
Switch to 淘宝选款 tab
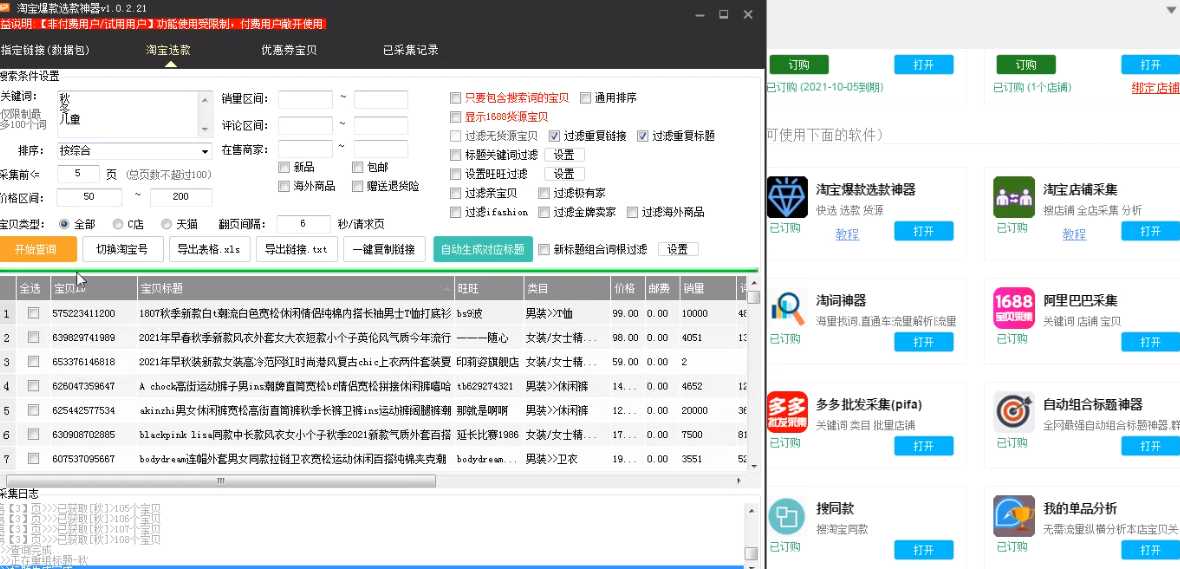169,50
